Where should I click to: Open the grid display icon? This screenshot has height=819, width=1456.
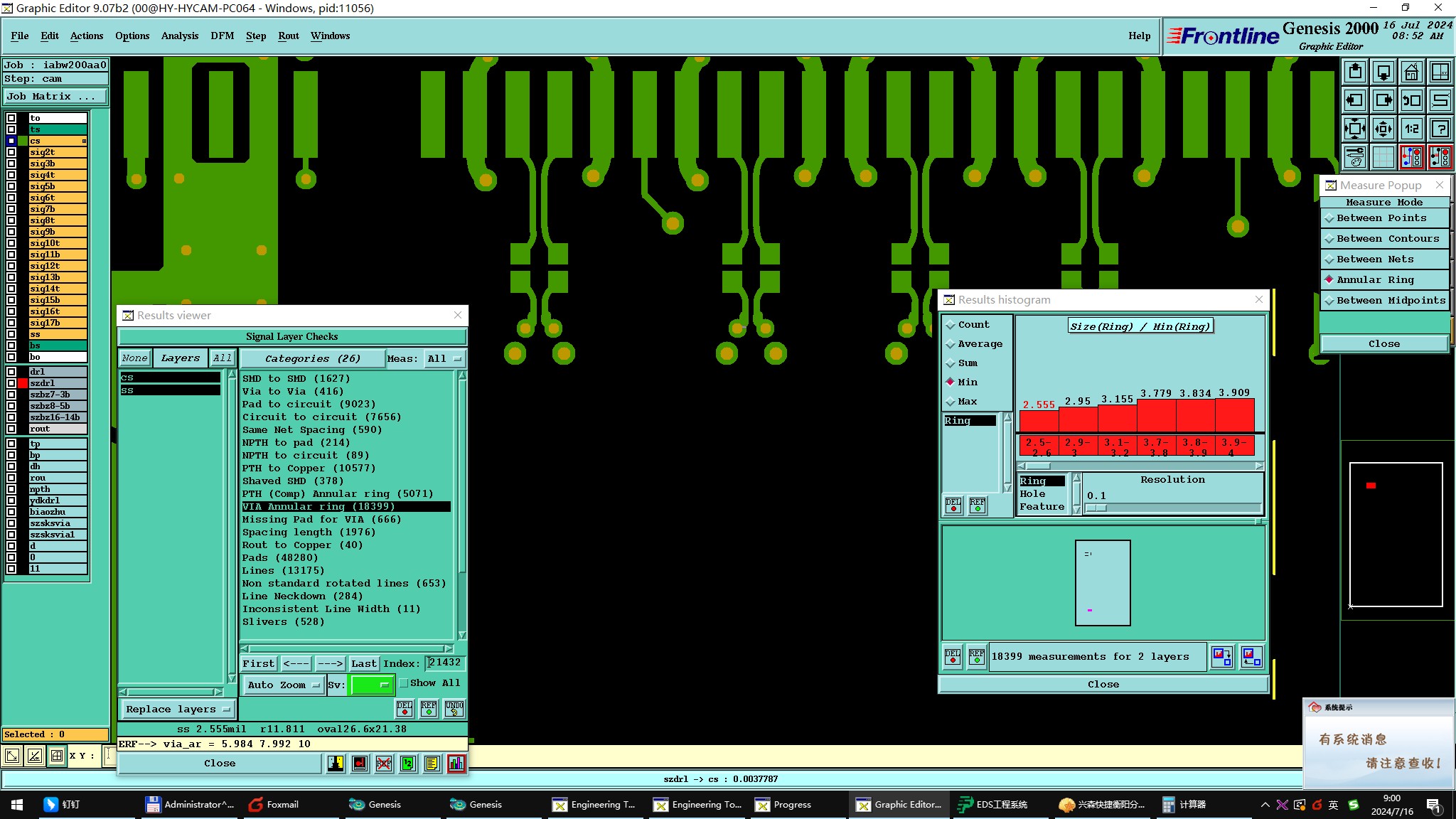tap(1383, 157)
